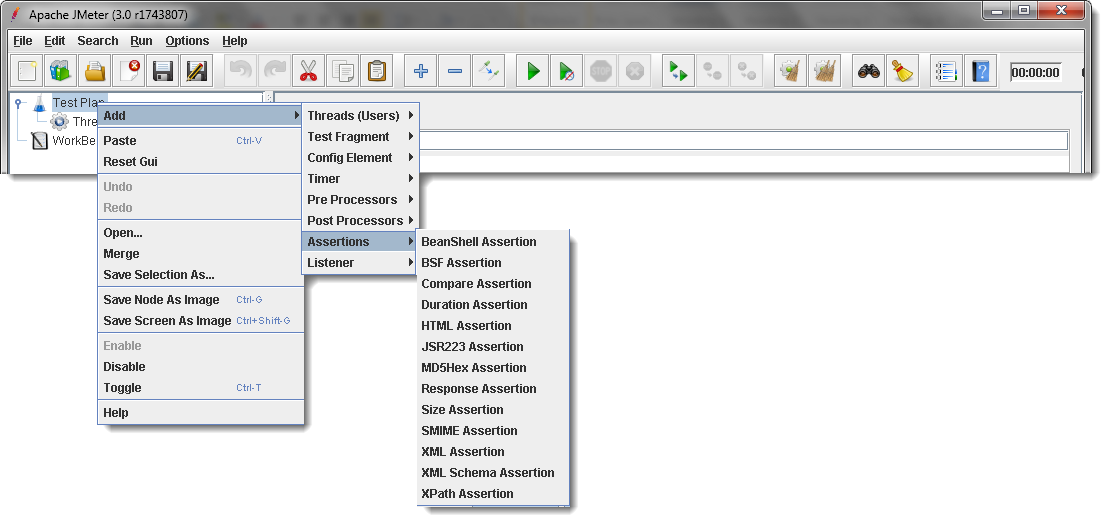Screen dimensions: 1107x515
Task: Expand the Config Element submenu
Action: pyautogui.click(x=361, y=158)
